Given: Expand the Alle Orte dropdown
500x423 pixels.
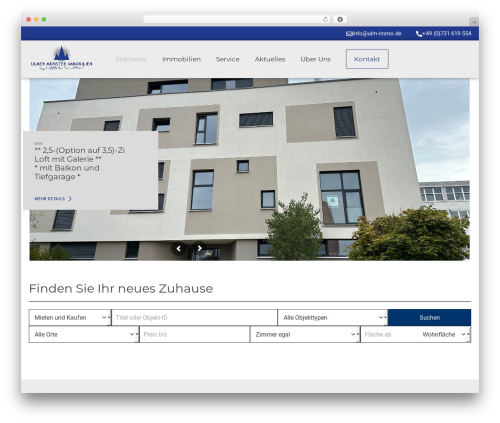Looking at the screenshot, I should pyautogui.click(x=84, y=334).
